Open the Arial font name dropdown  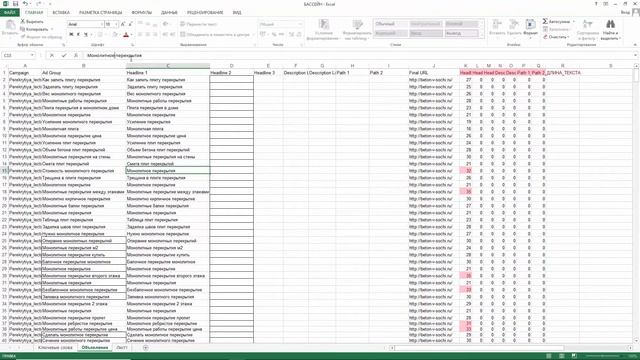coord(102,24)
